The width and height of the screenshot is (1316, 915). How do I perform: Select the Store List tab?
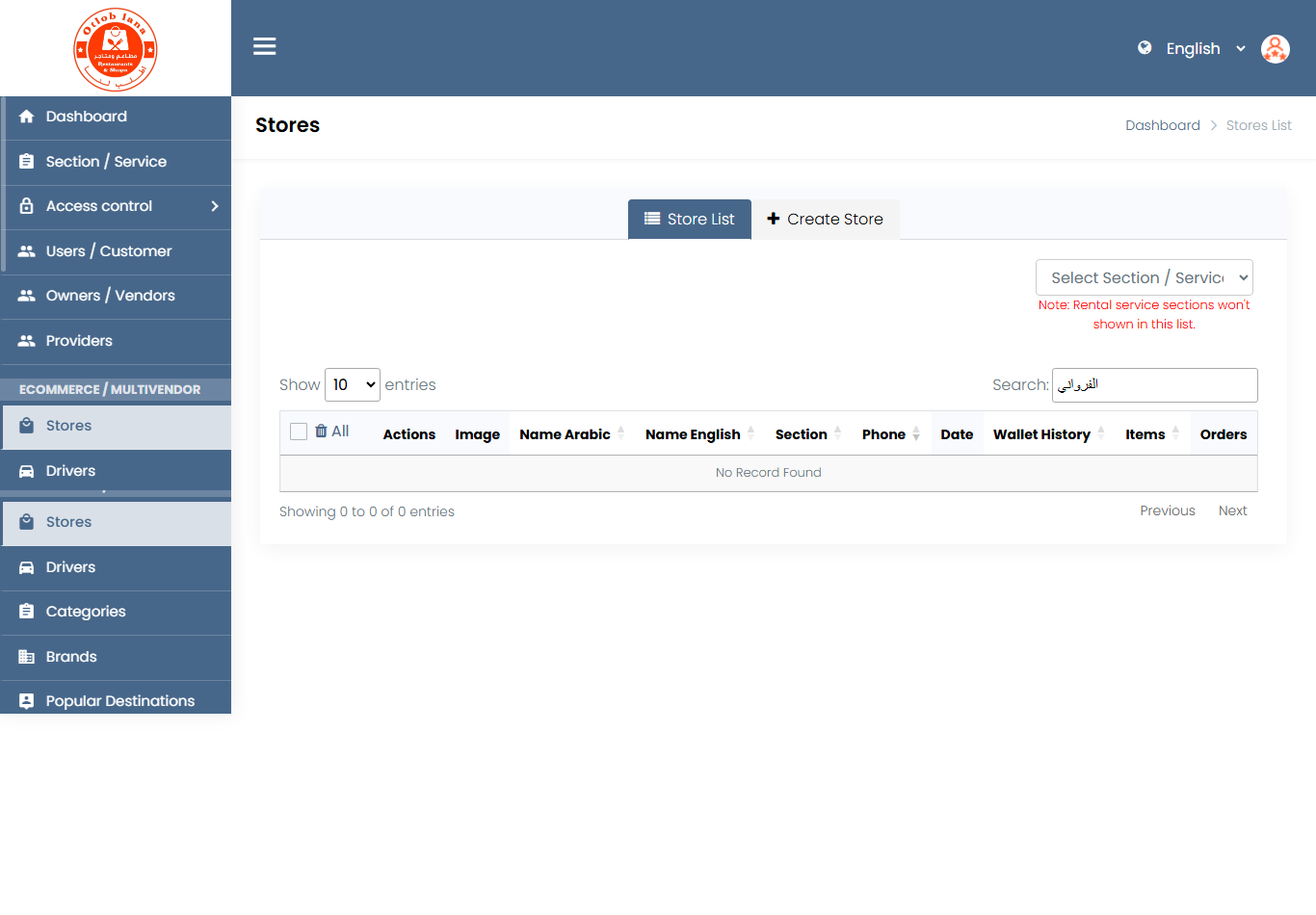tap(690, 220)
